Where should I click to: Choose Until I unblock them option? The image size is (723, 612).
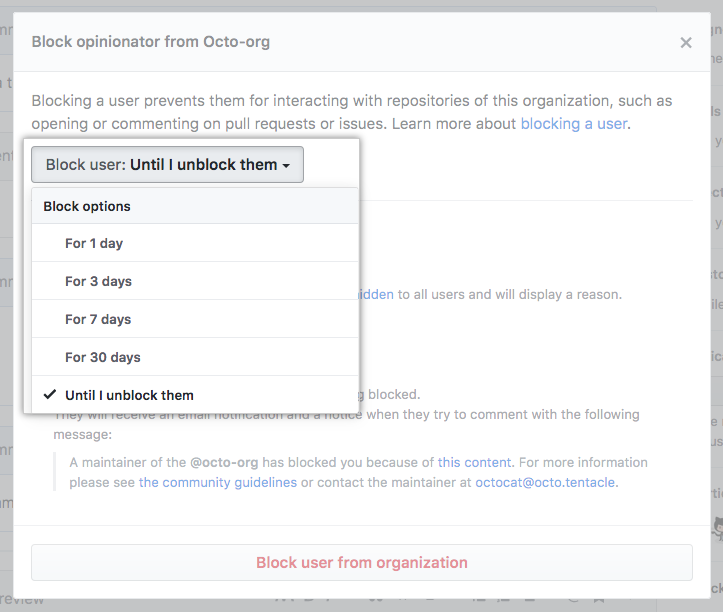pyautogui.click(x=129, y=395)
